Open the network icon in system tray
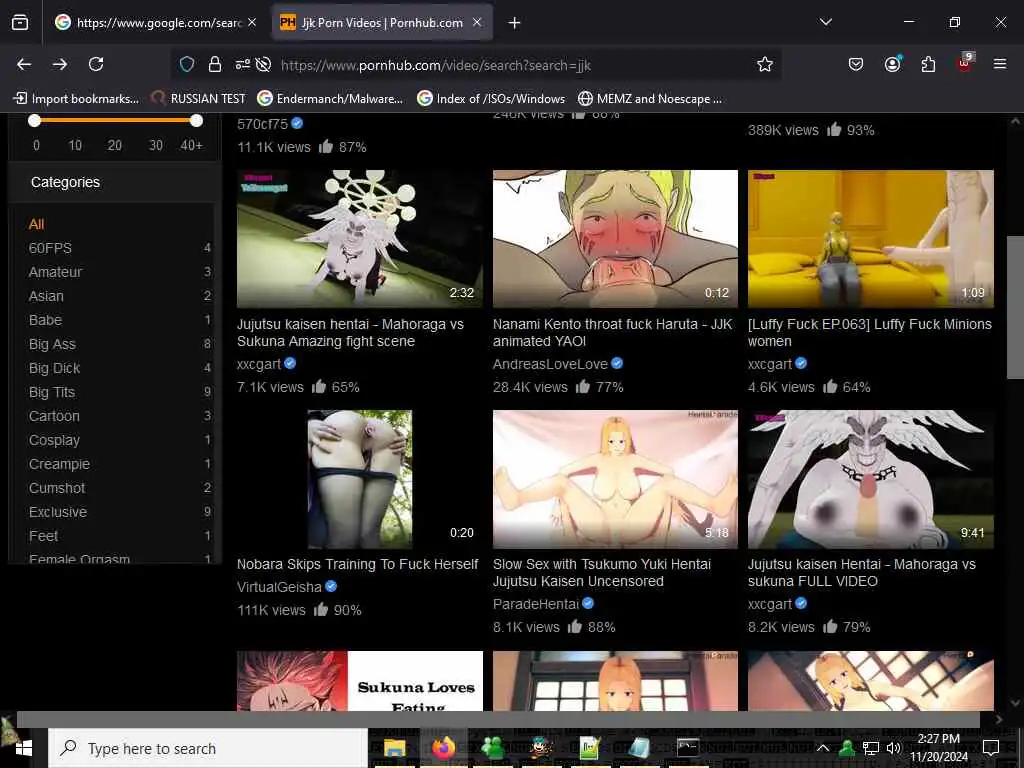Image resolution: width=1024 pixels, height=768 pixels. click(x=871, y=748)
